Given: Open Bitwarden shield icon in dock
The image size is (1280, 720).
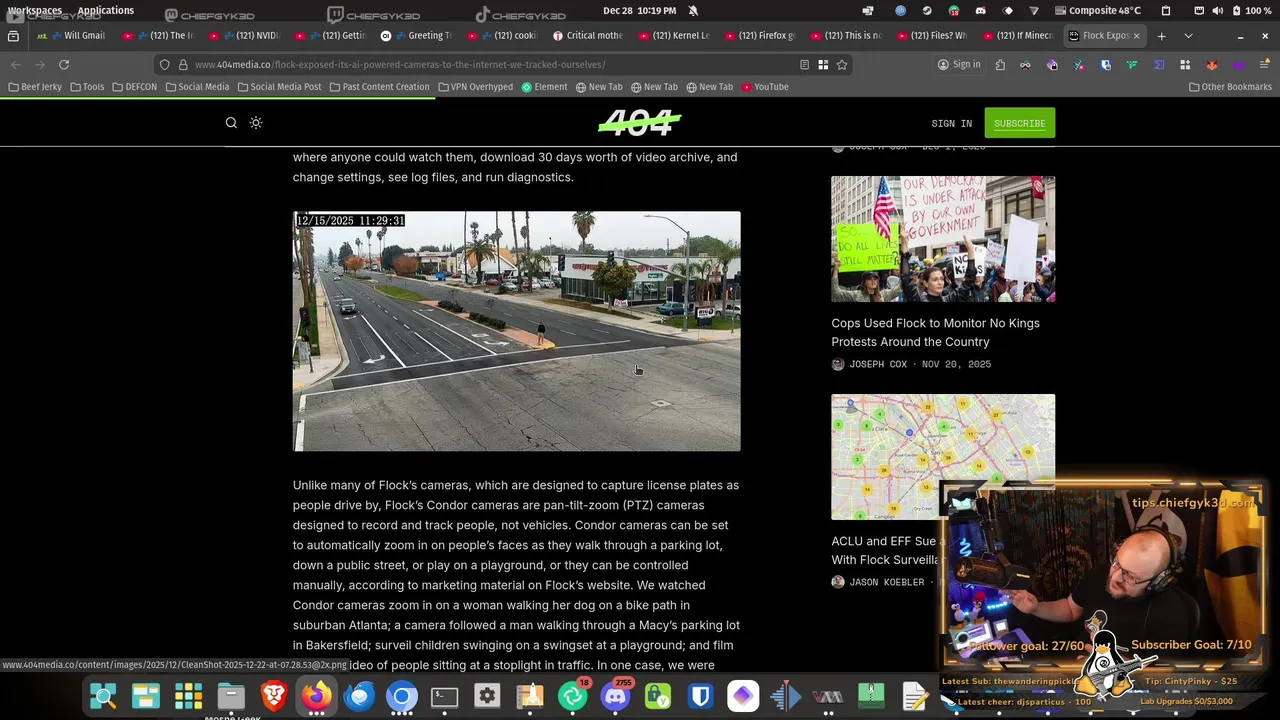Looking at the screenshot, I should point(700,696).
